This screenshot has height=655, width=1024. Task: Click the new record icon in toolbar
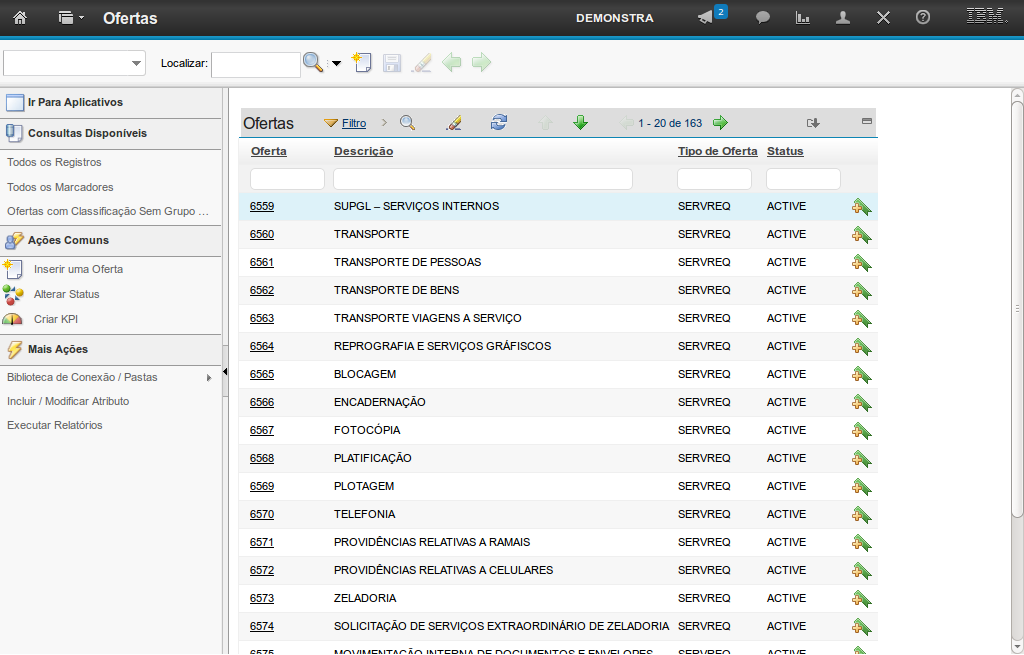(x=362, y=63)
